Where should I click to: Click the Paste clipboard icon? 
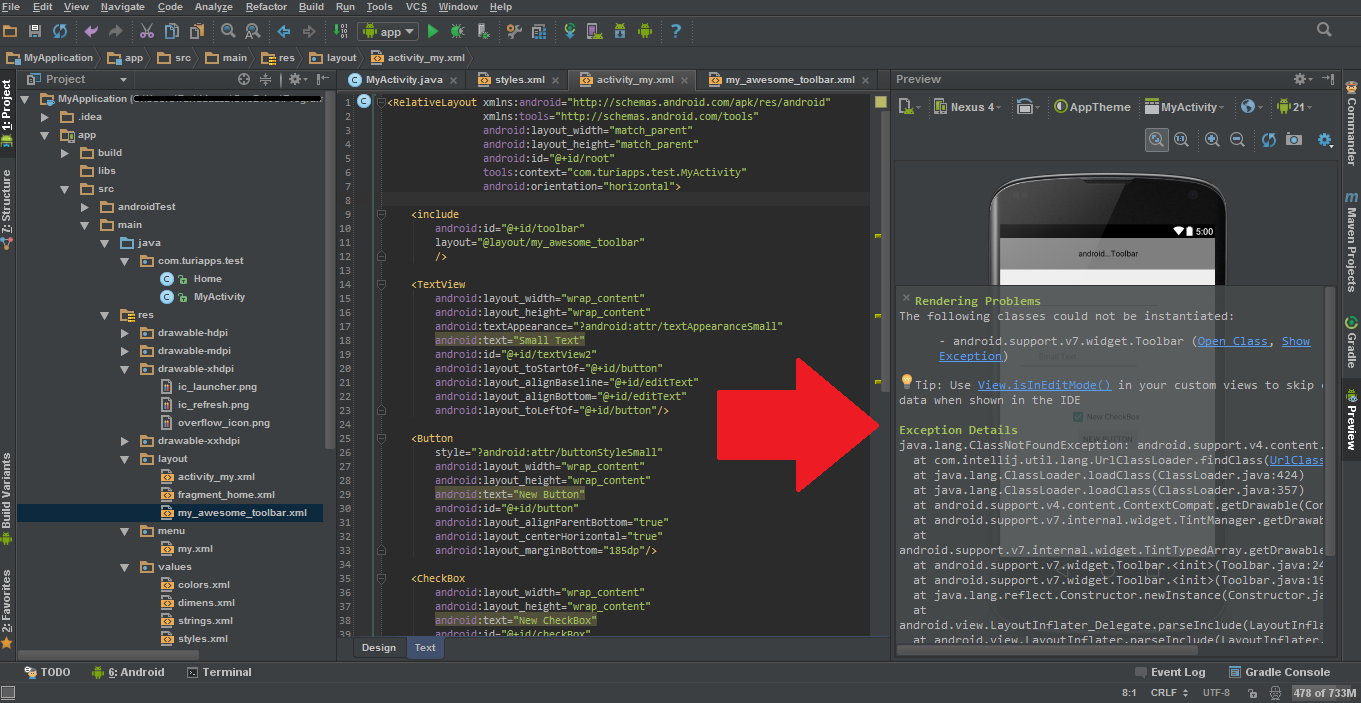pos(195,32)
